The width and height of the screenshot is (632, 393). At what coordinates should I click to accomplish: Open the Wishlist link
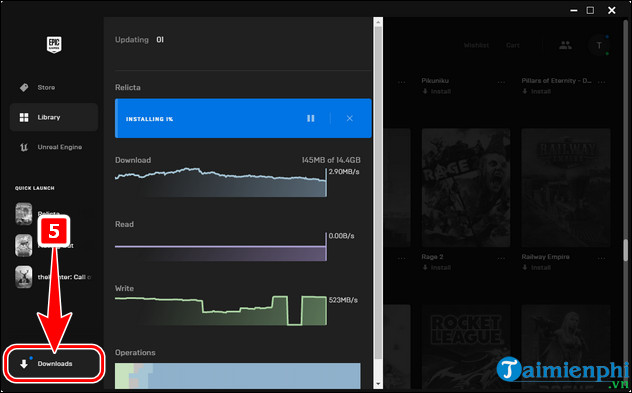pyautogui.click(x=476, y=46)
